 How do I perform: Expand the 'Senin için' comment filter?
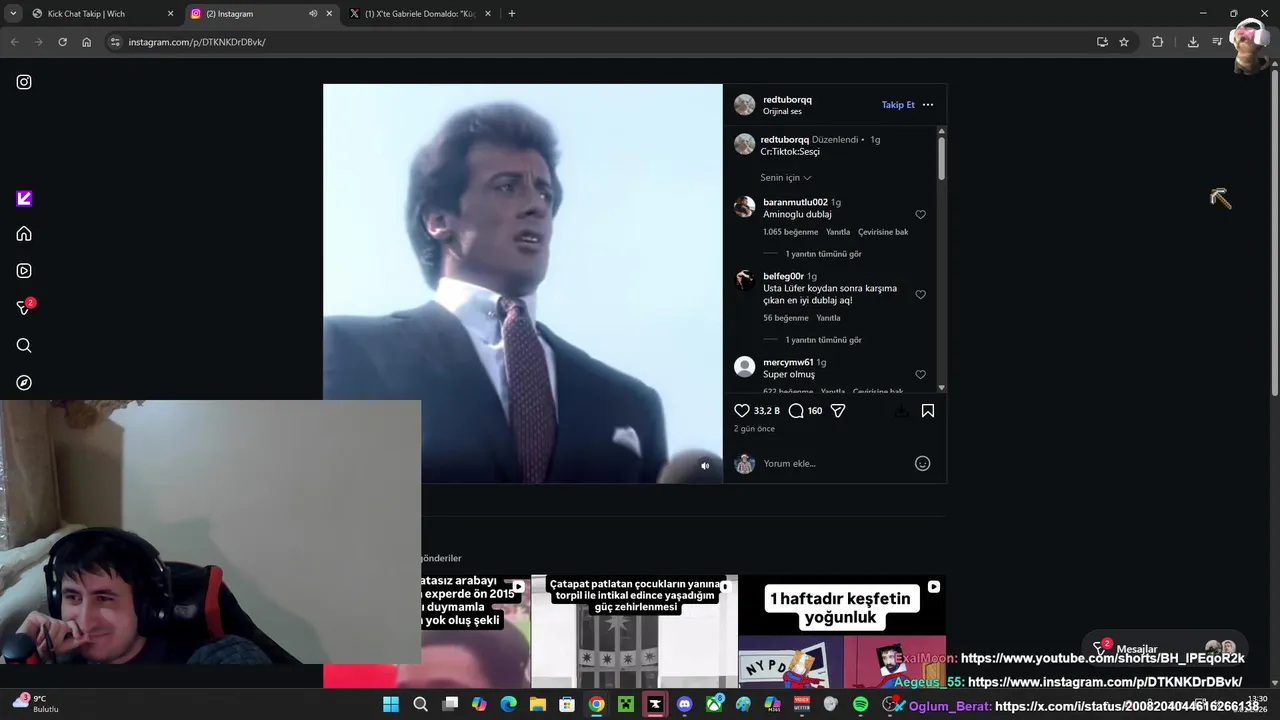pos(786,178)
